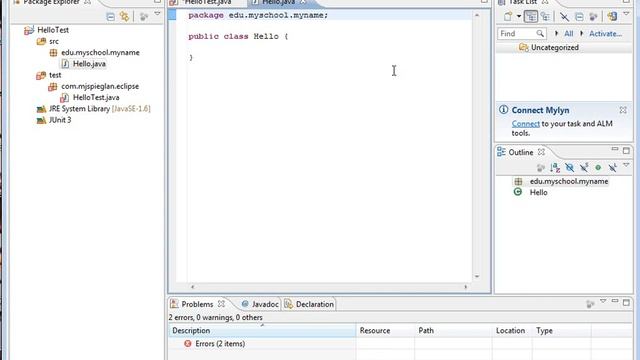Switch to the HelloTest.java editor tab
The height and width of the screenshot is (360, 640).
click(207, 2)
